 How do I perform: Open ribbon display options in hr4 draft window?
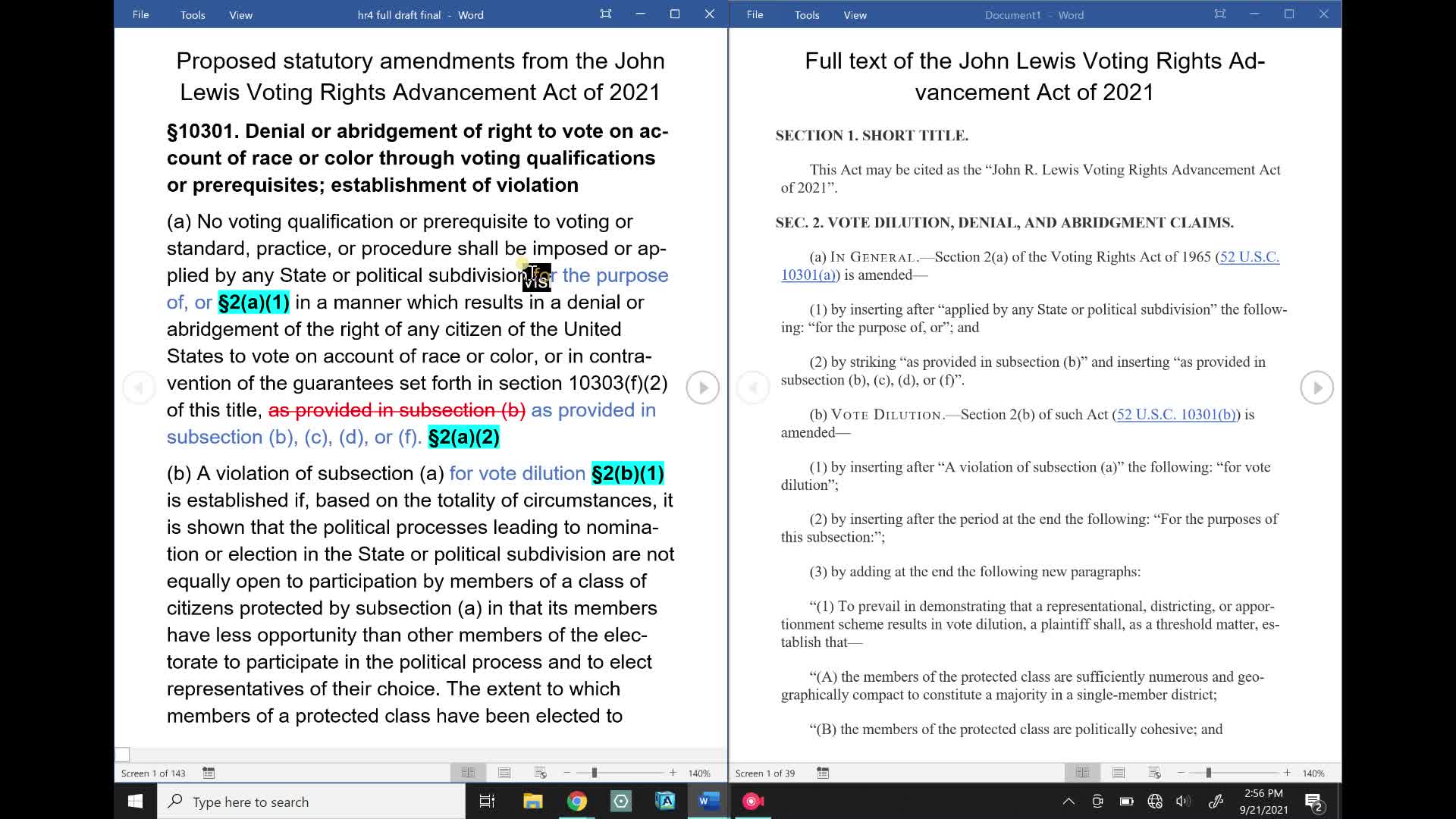coord(605,14)
